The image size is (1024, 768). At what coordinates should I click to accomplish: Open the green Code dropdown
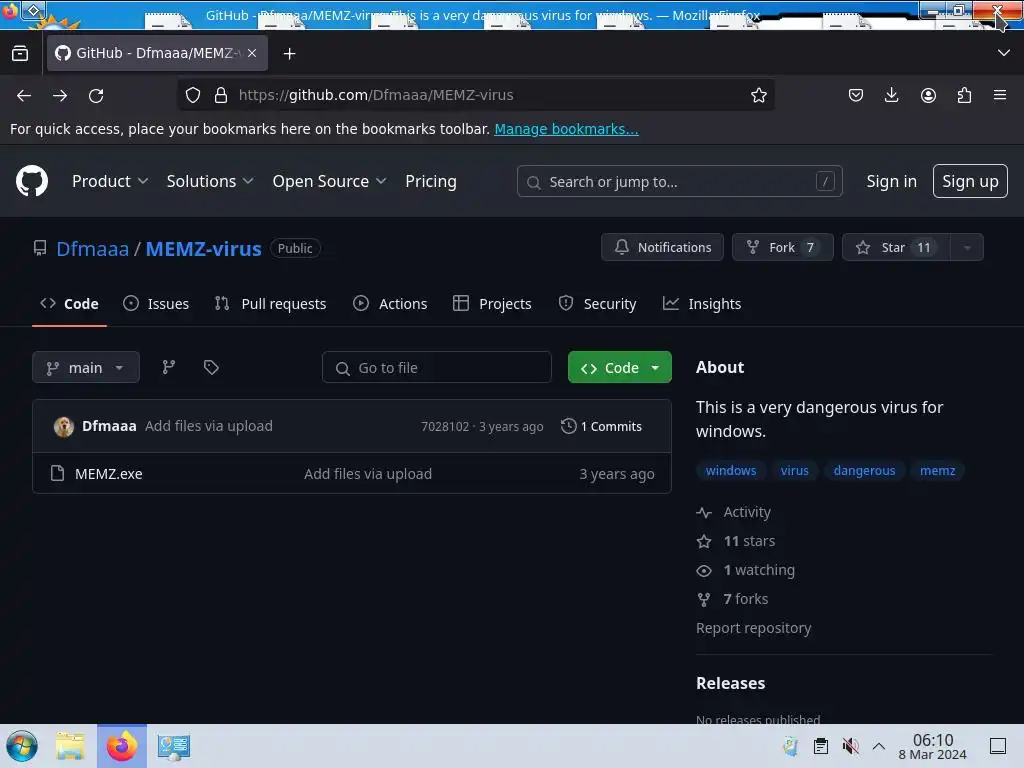coord(619,367)
